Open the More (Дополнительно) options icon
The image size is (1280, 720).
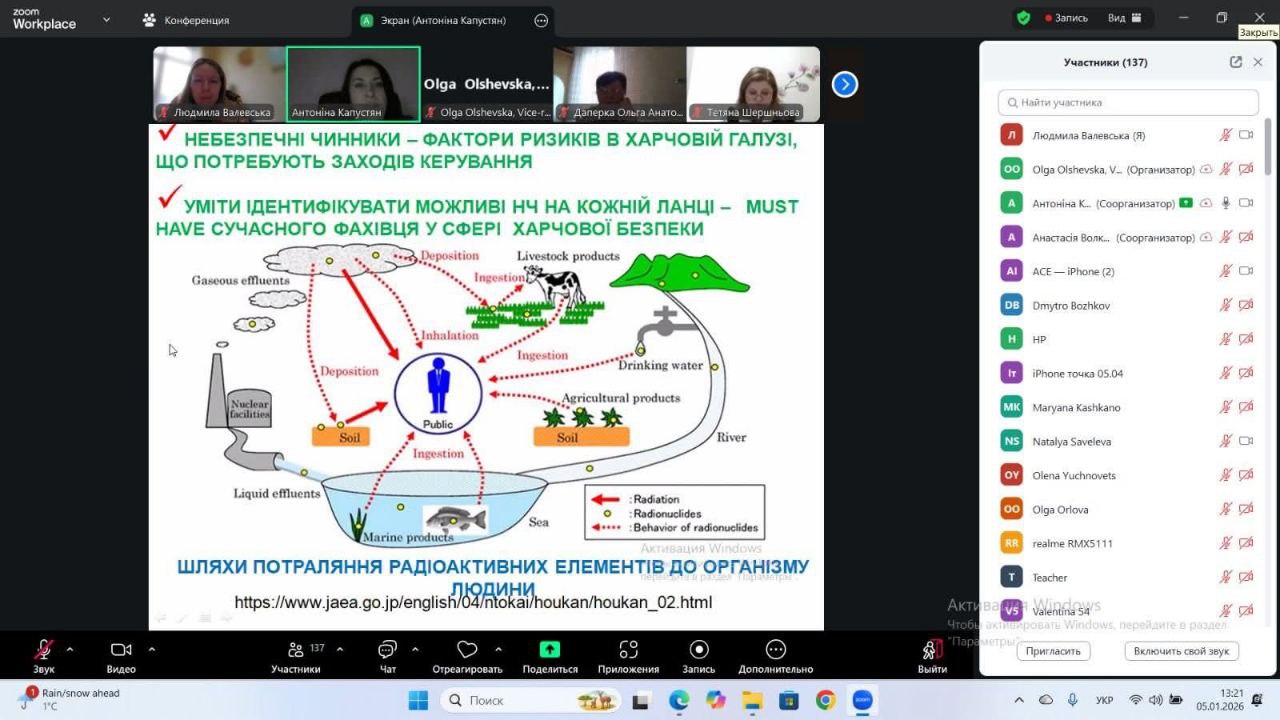click(x=775, y=650)
